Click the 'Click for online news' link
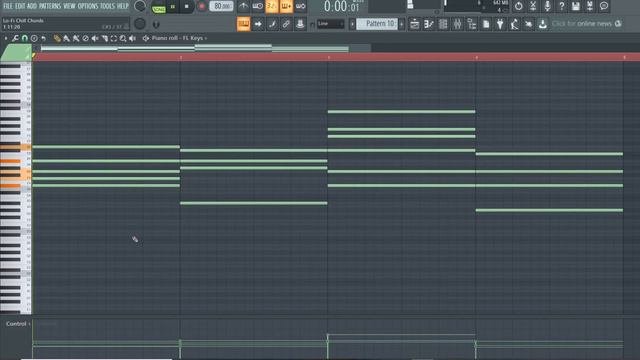 pos(582,24)
